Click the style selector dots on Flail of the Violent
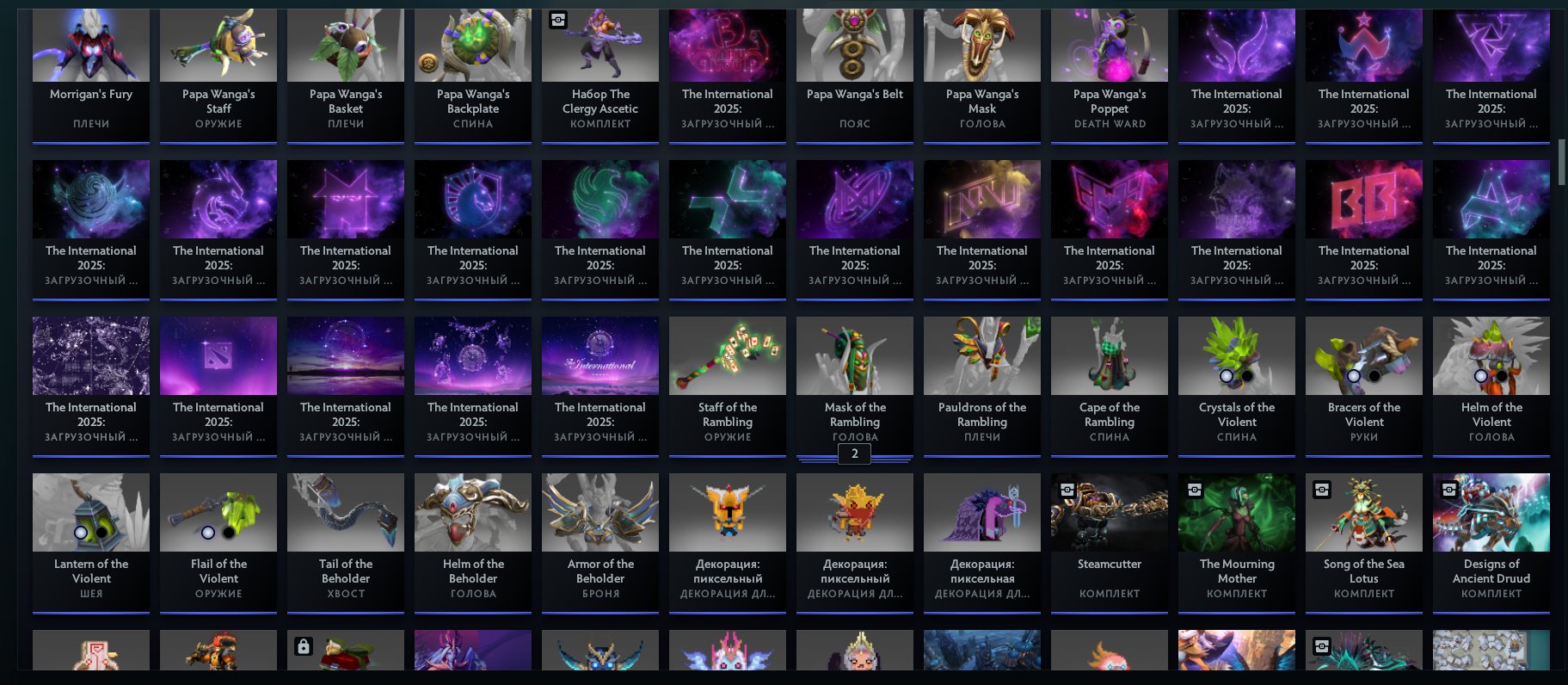 tap(218, 533)
